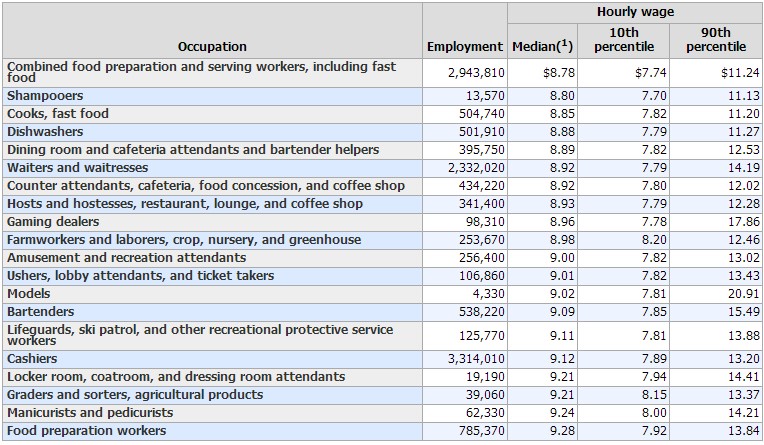Viewport: 764px width, 445px height.
Task: Click the Hourly wage header cell
Action: pos(635,12)
